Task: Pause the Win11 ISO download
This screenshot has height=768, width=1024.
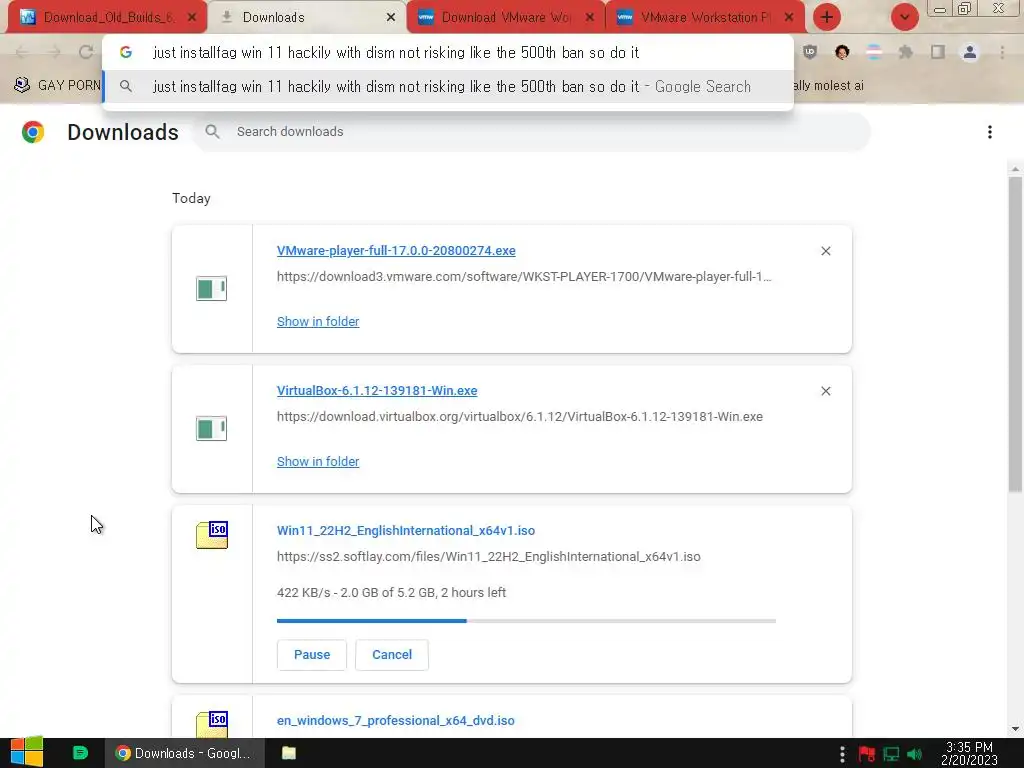Action: pyautogui.click(x=312, y=655)
